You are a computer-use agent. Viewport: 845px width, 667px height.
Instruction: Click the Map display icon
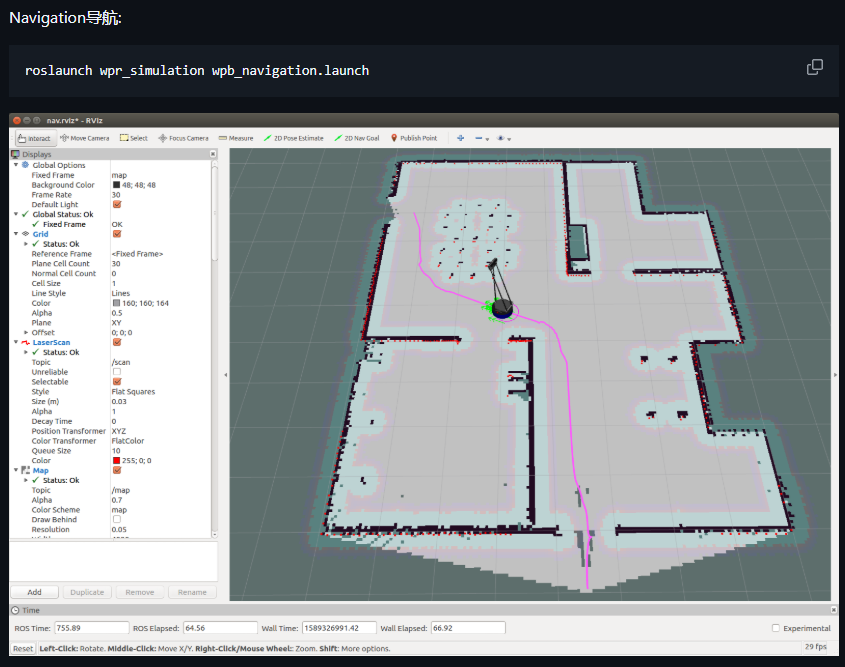(x=25, y=470)
